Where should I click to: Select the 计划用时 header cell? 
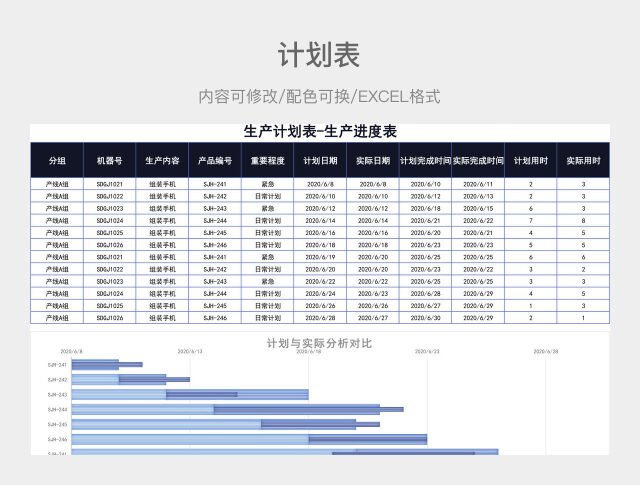531,160
